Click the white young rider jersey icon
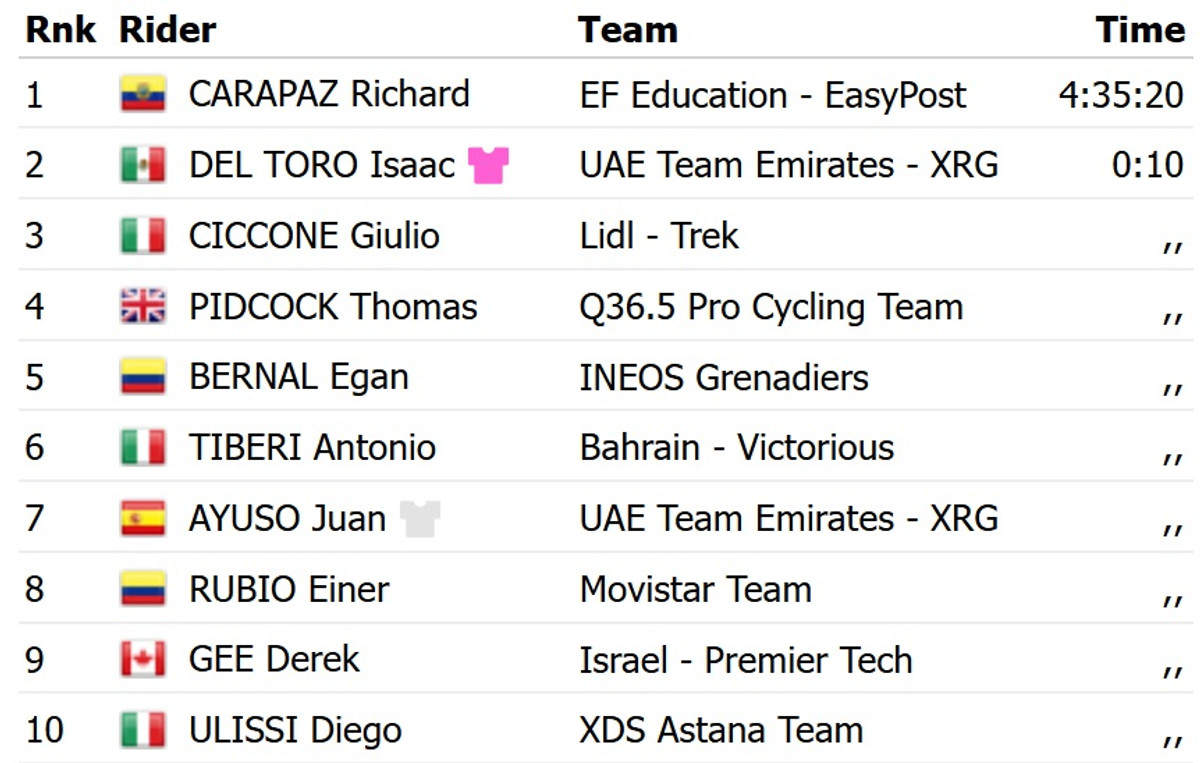 [420, 519]
